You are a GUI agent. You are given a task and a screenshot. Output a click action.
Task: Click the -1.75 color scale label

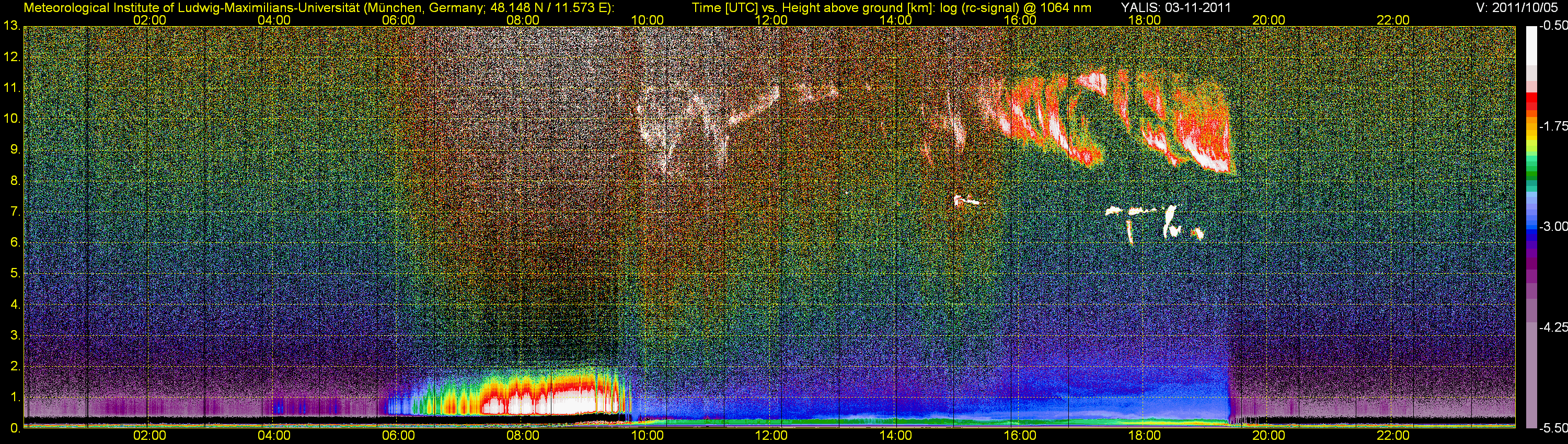coord(1553,126)
